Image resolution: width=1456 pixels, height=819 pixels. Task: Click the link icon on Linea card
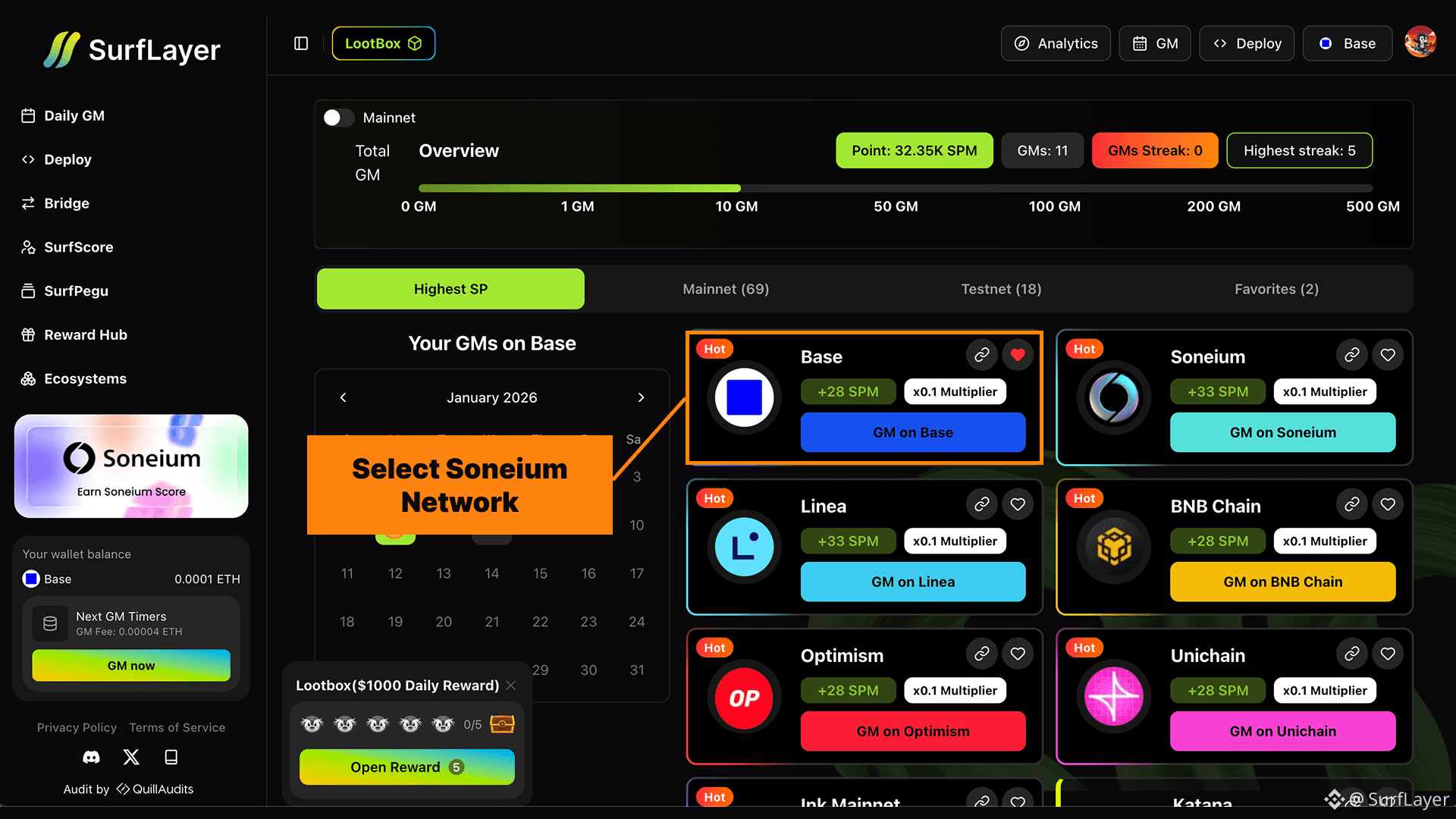981,504
